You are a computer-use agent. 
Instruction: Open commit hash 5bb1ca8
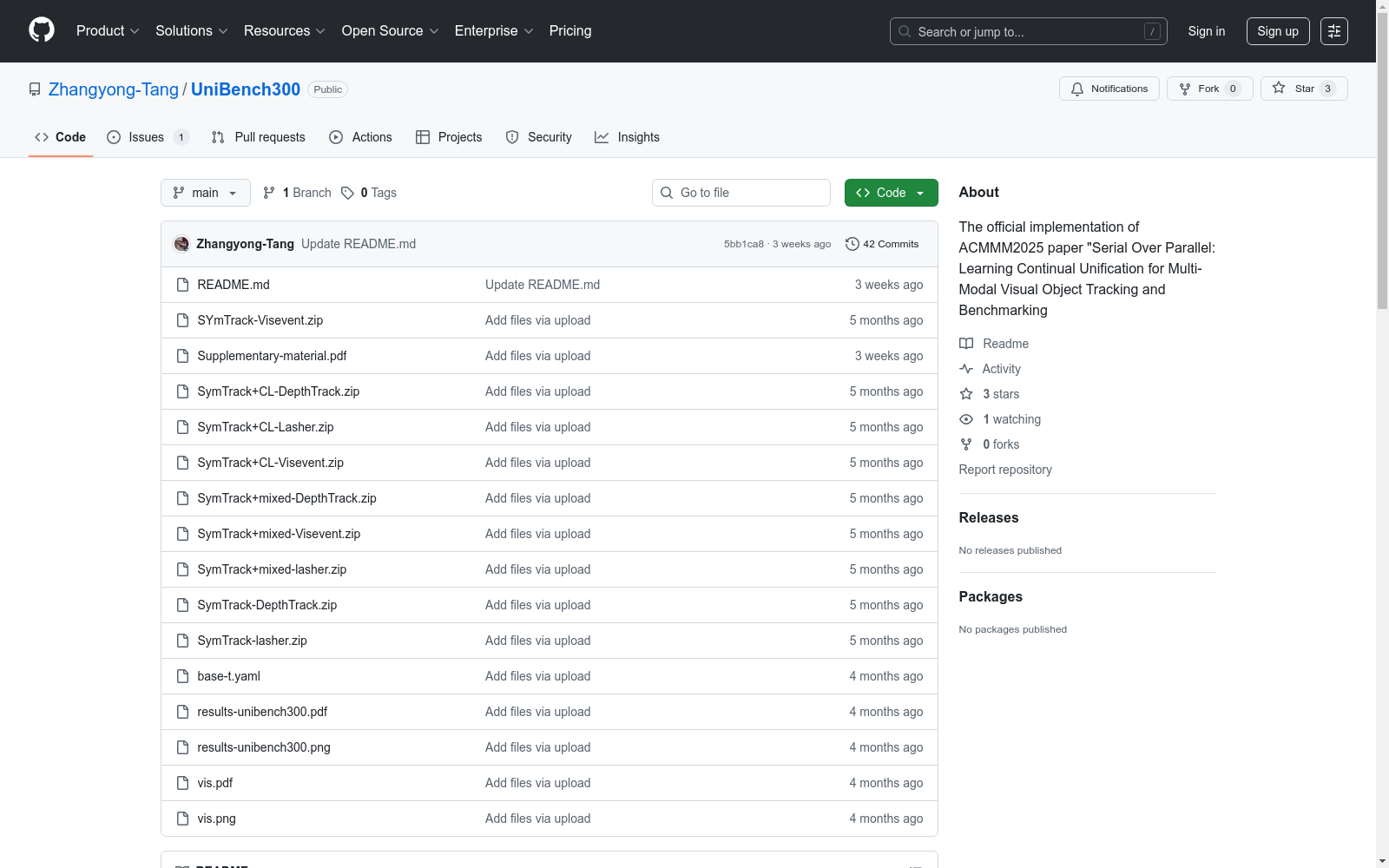[744, 244]
